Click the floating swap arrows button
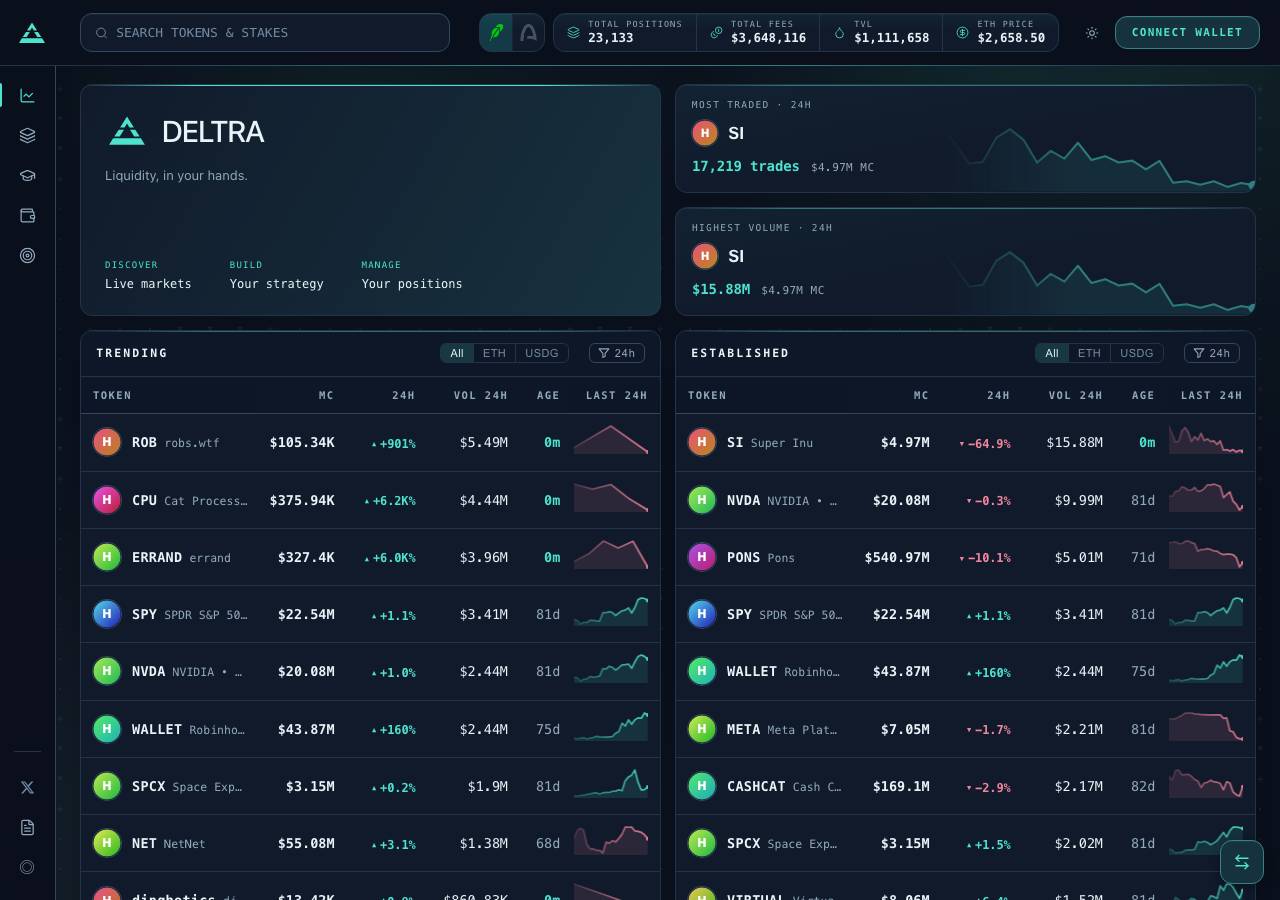 point(1242,862)
